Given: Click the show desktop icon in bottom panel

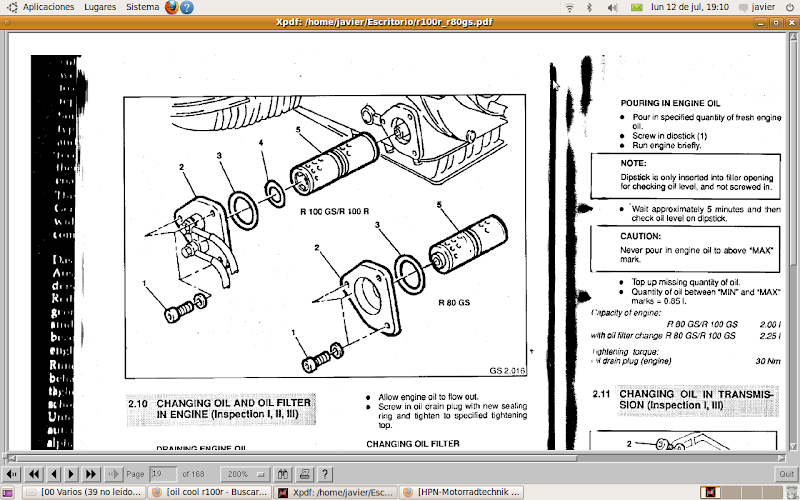Looking at the screenshot, I should point(8,492).
